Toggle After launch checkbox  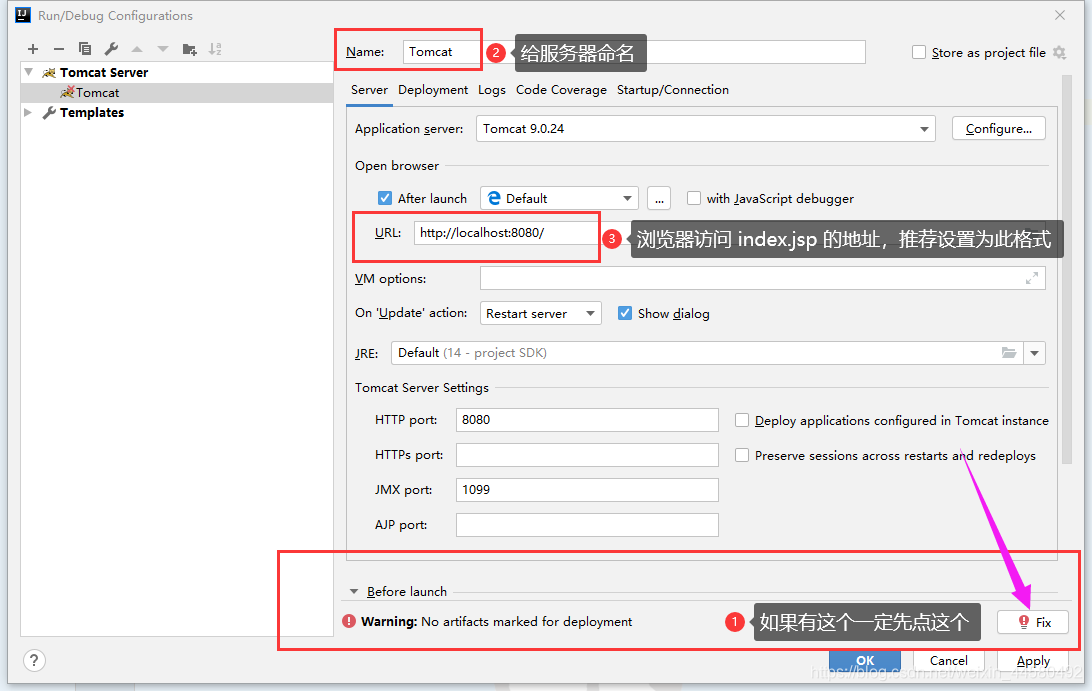tap(384, 198)
